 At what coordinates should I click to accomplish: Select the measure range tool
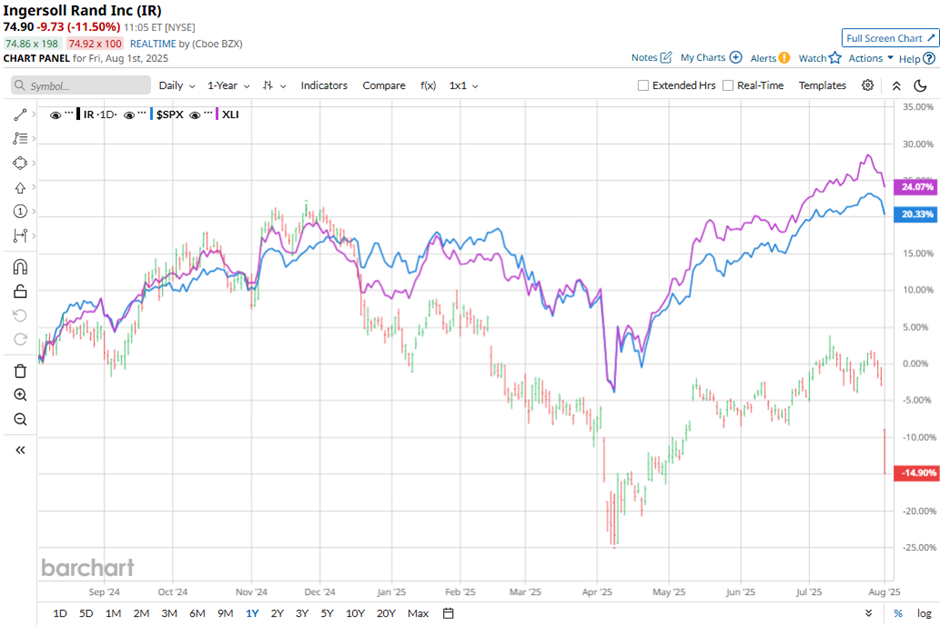[x=20, y=236]
